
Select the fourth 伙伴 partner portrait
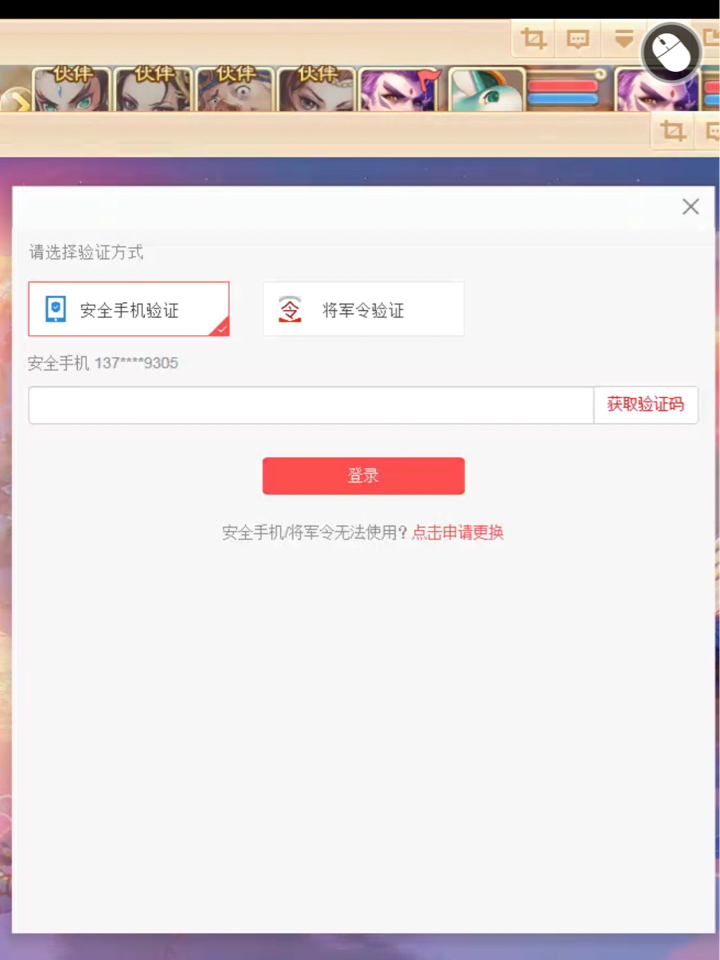click(317, 89)
